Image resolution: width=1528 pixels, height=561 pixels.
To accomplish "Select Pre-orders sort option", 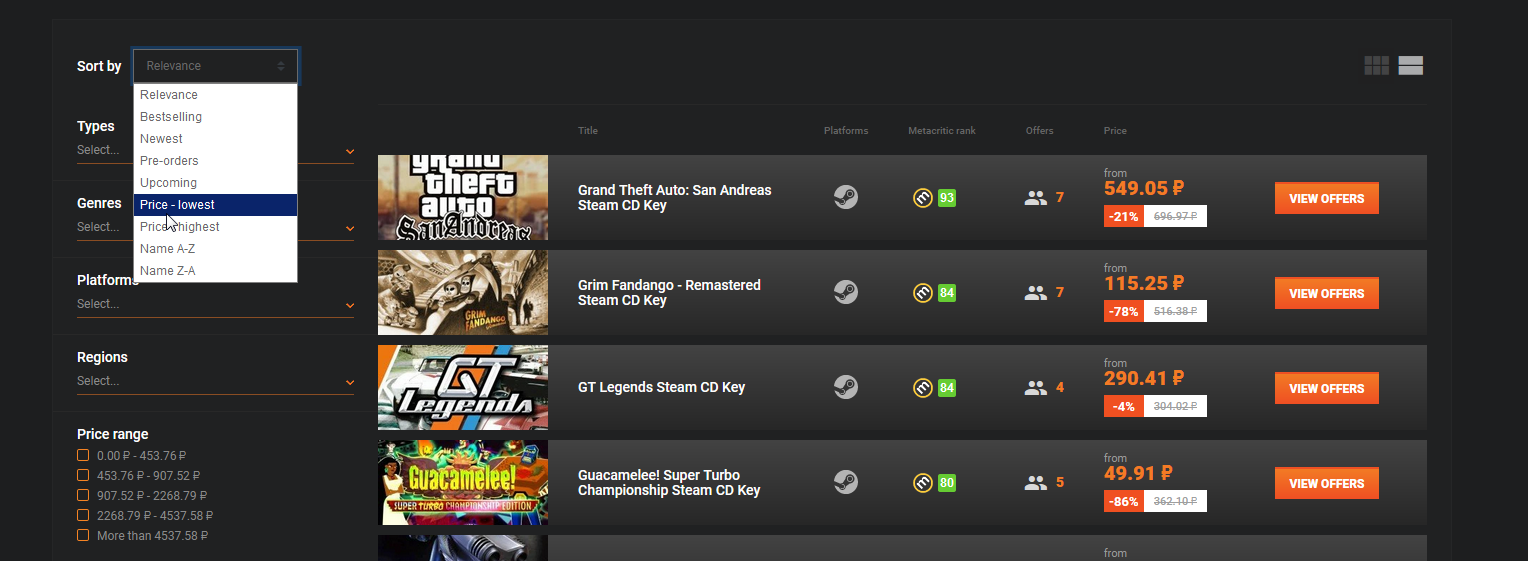I will tap(215, 161).
